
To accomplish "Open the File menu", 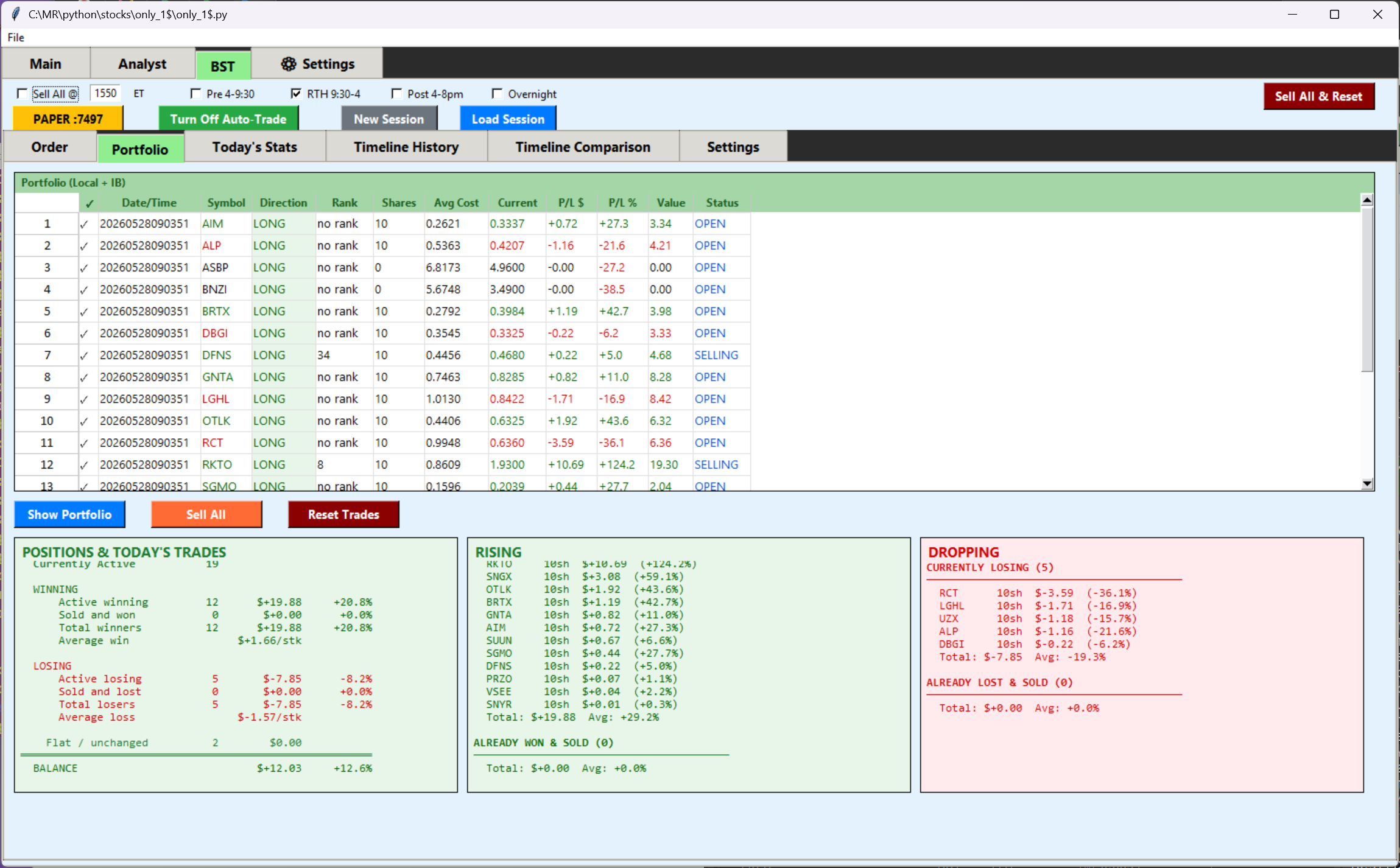I will pos(16,37).
